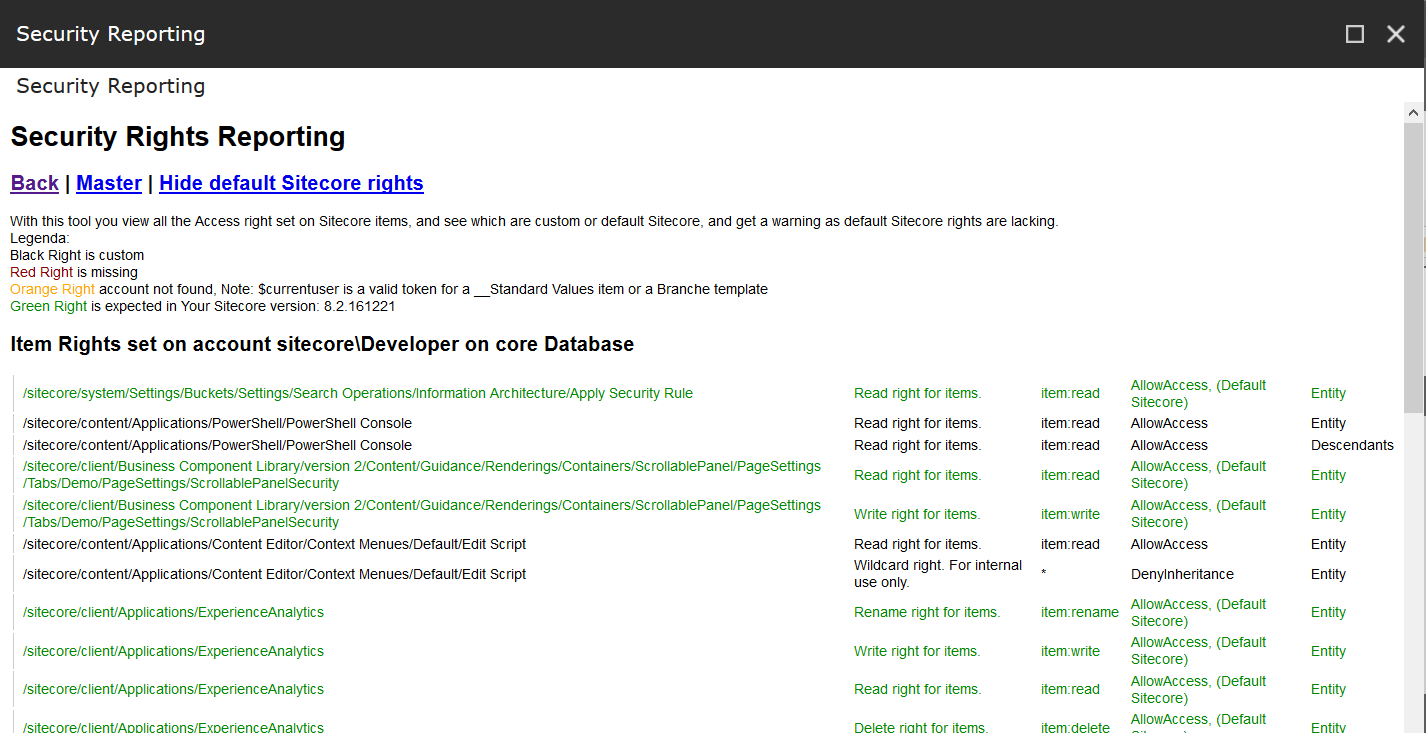Screen dimensions: 1426x733
Task: Open the Master database link
Action: [x=109, y=183]
